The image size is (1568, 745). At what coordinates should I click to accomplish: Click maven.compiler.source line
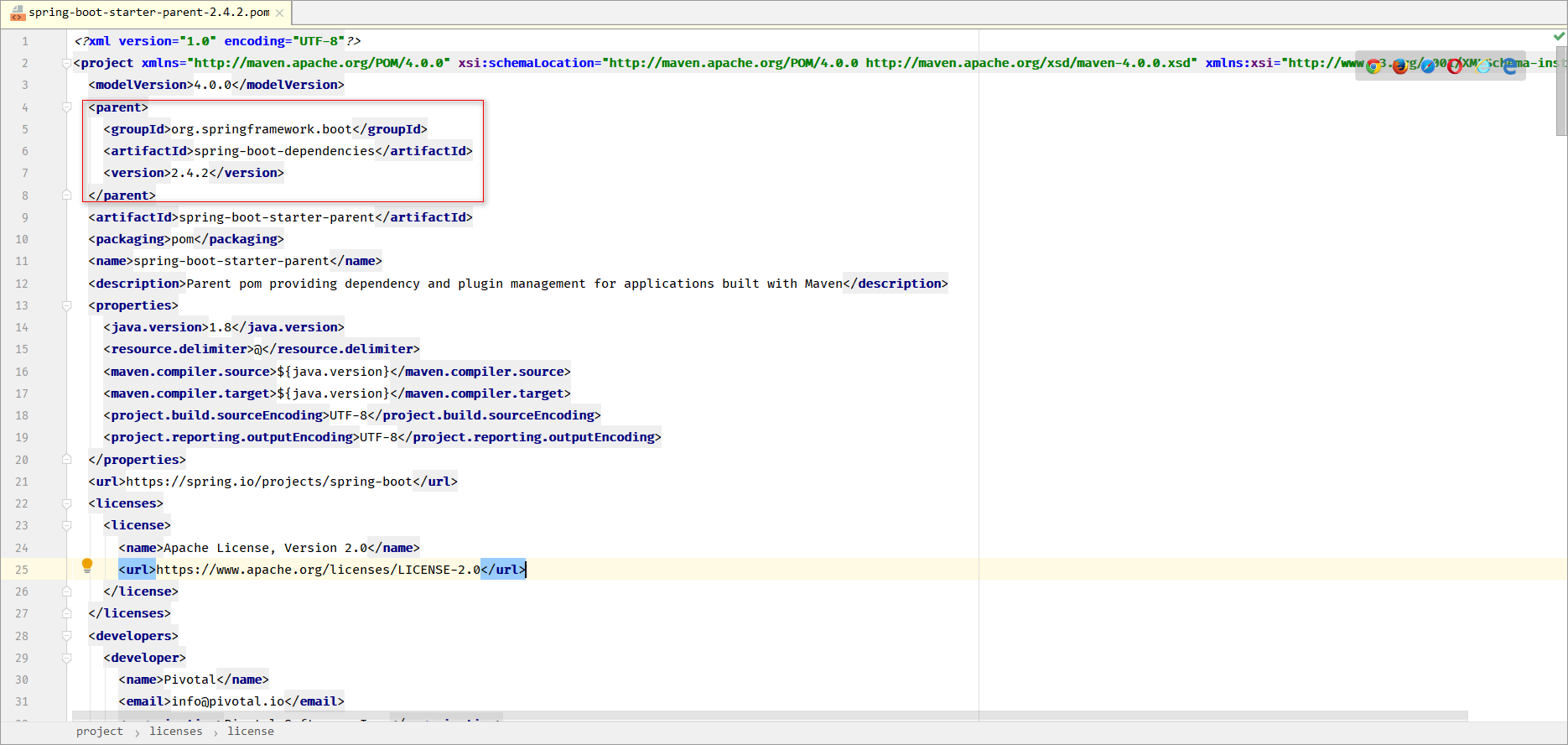coord(337,372)
